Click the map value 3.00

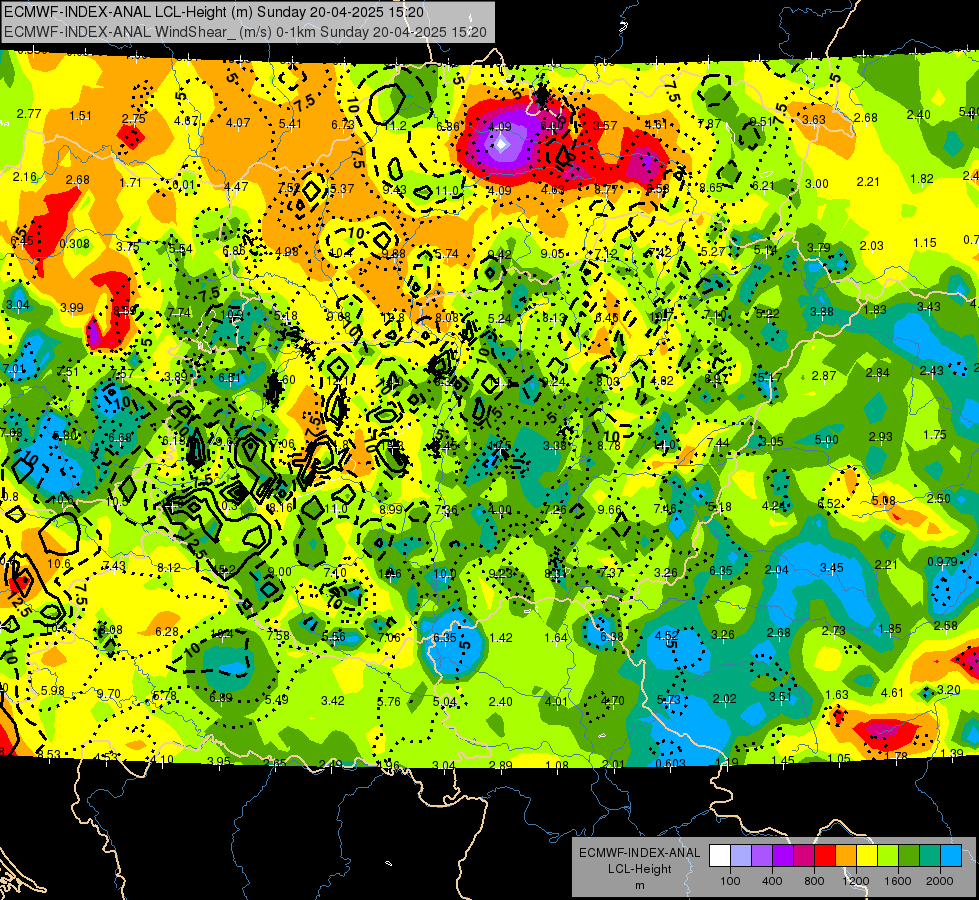(x=816, y=184)
